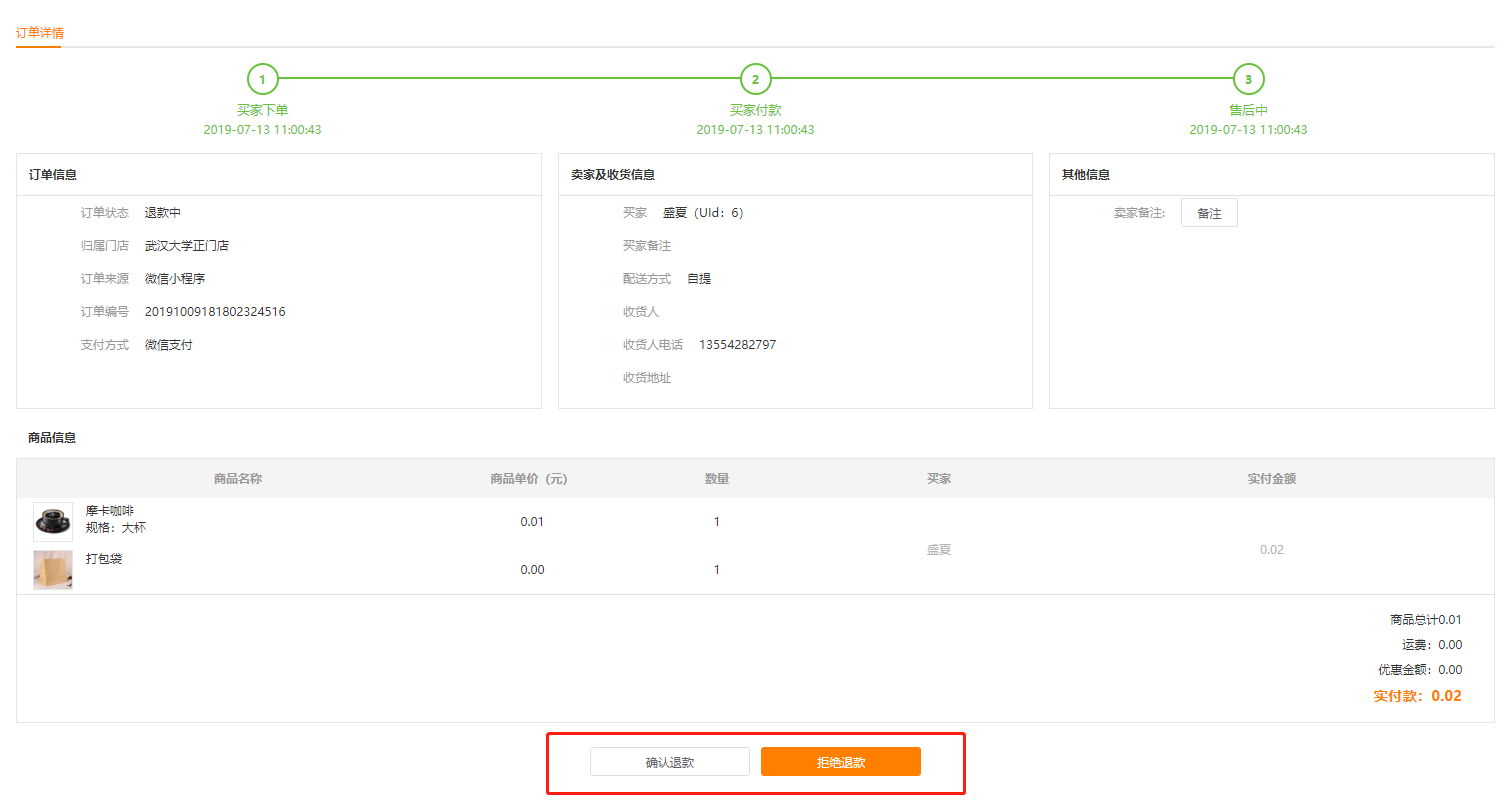Click the 商品名称 column header
This screenshot has width=1508, height=800.
coord(238,479)
